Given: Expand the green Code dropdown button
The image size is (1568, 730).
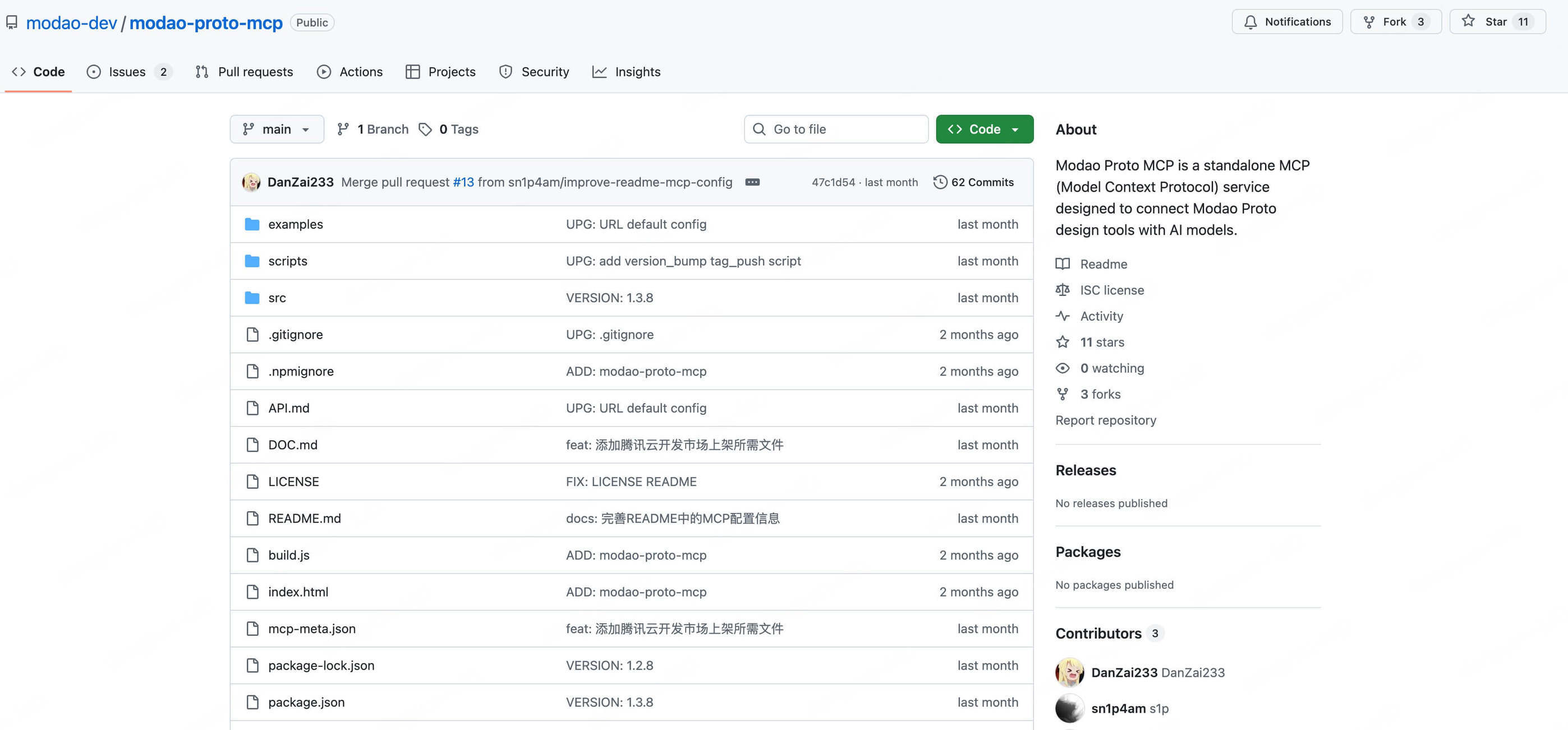Looking at the screenshot, I should pos(984,129).
